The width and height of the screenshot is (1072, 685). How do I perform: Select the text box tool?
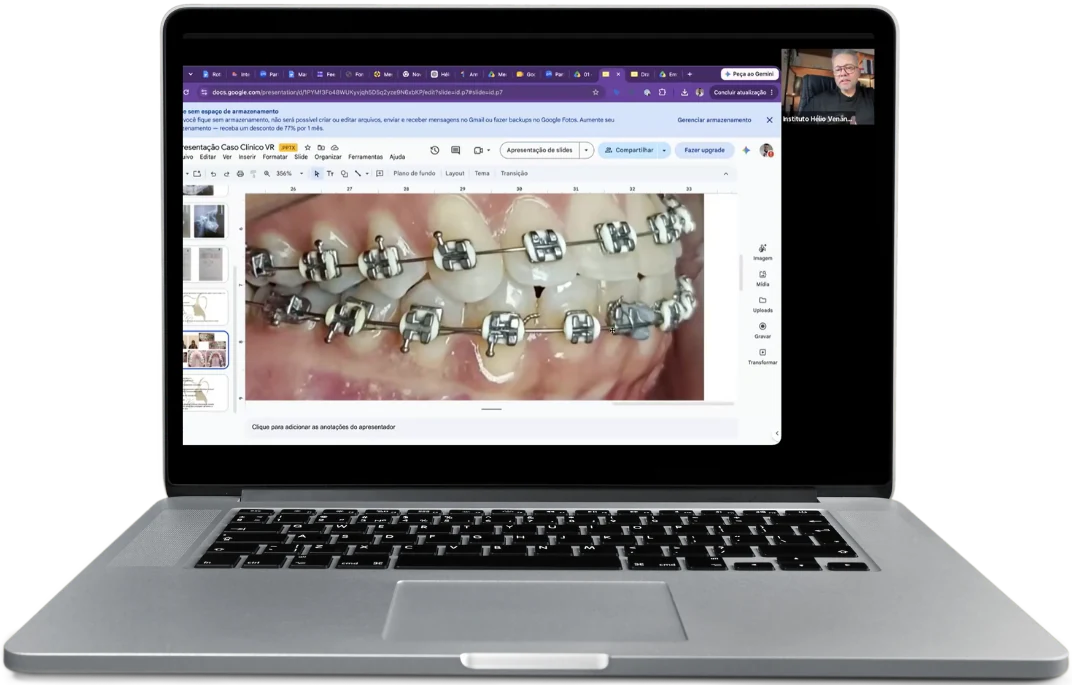pyautogui.click(x=330, y=174)
